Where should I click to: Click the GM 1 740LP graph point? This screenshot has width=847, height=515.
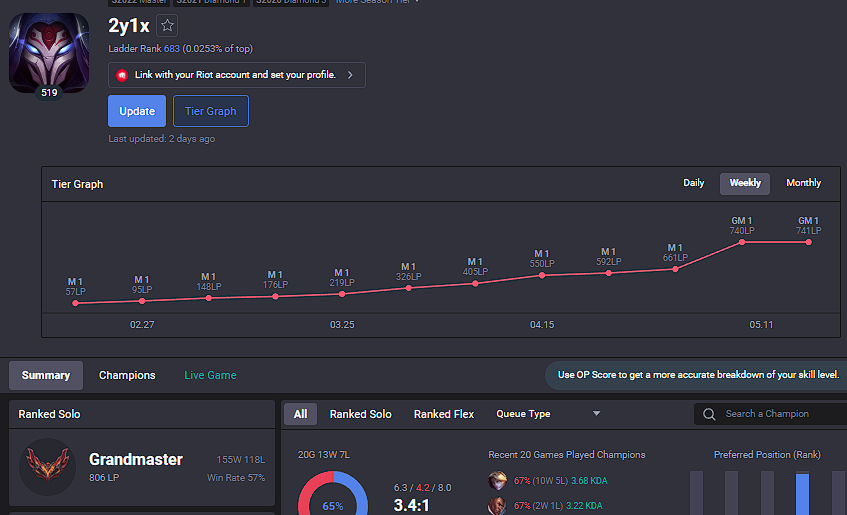(x=742, y=242)
